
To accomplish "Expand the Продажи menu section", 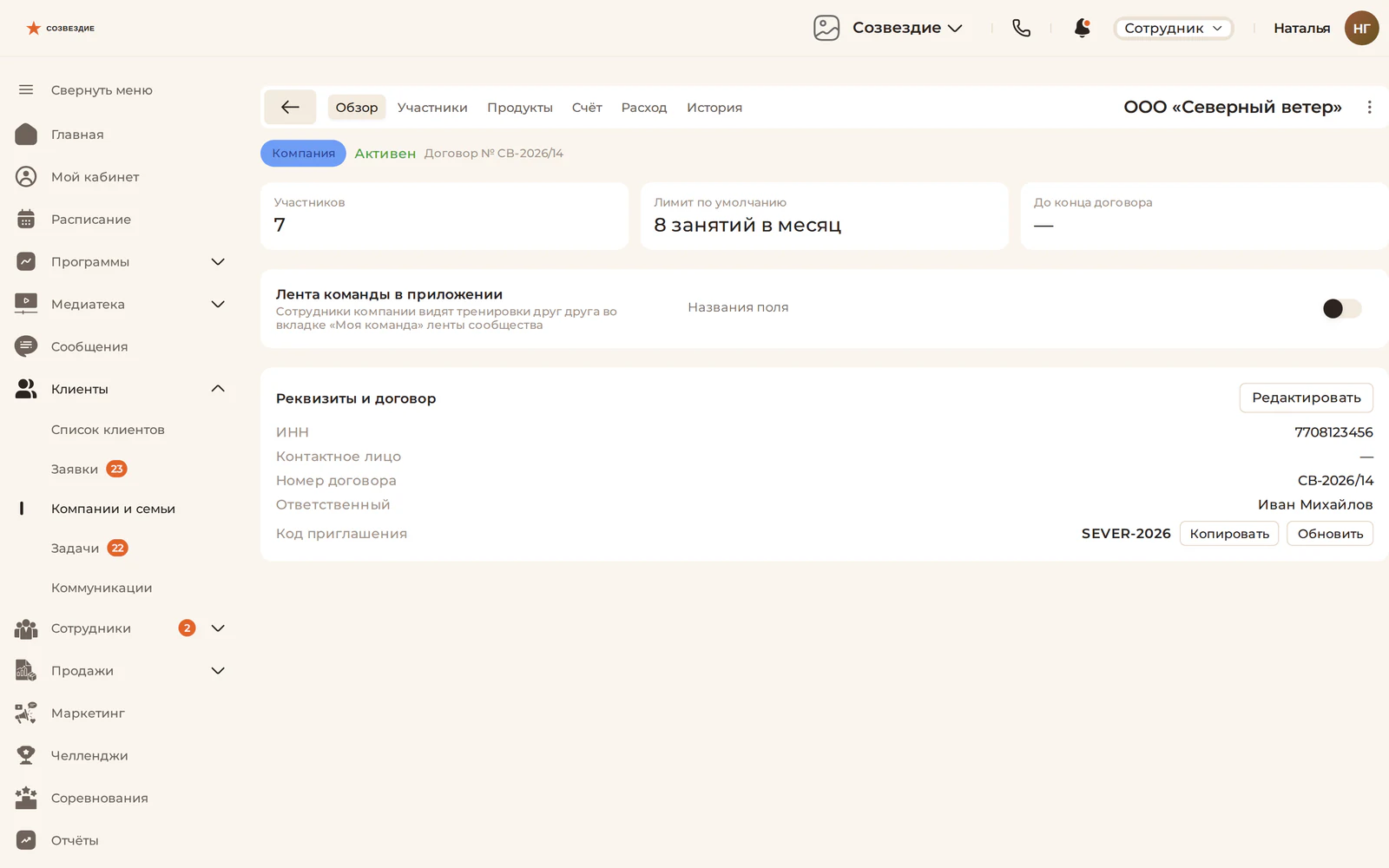I will [218, 671].
